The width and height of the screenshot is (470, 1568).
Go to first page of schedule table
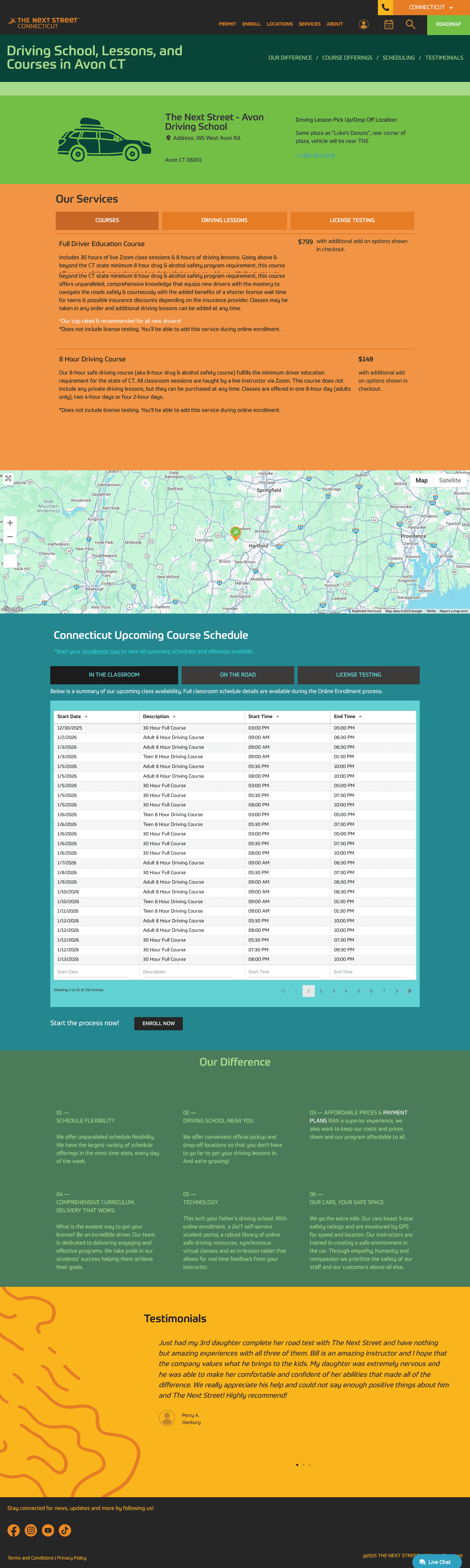point(283,991)
